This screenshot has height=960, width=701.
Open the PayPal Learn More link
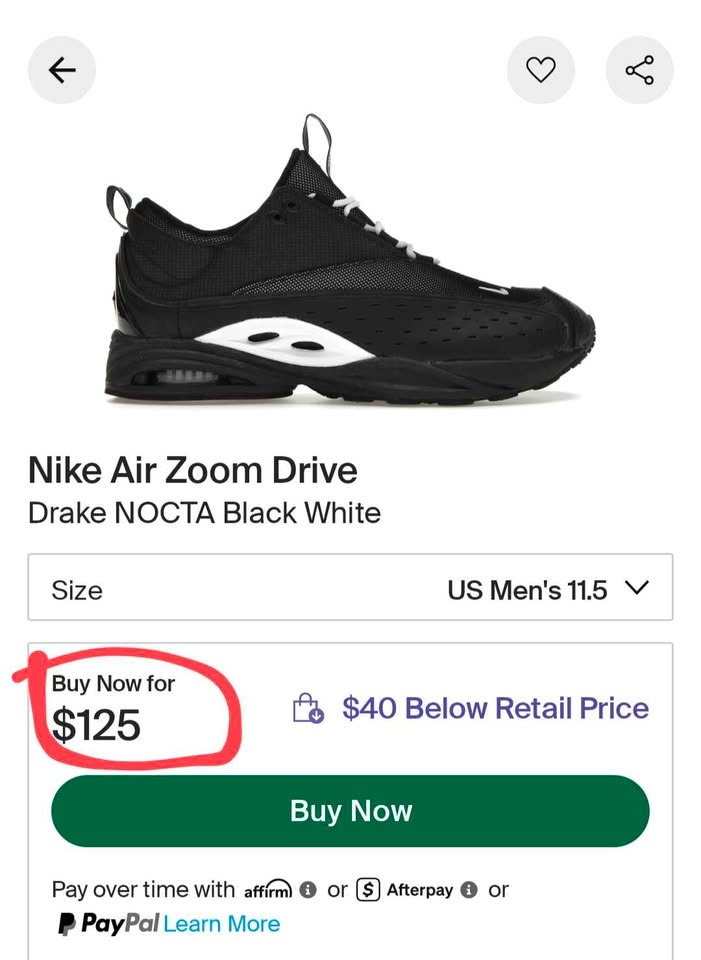pos(222,924)
